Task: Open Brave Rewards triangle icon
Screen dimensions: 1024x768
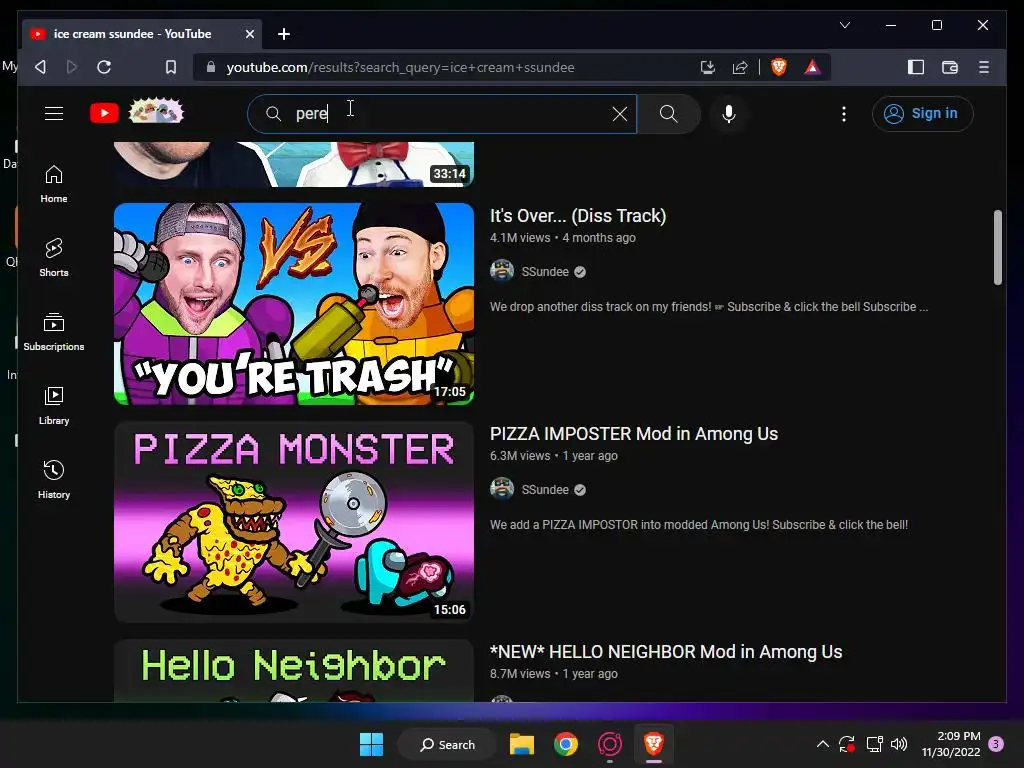Action: tap(812, 67)
